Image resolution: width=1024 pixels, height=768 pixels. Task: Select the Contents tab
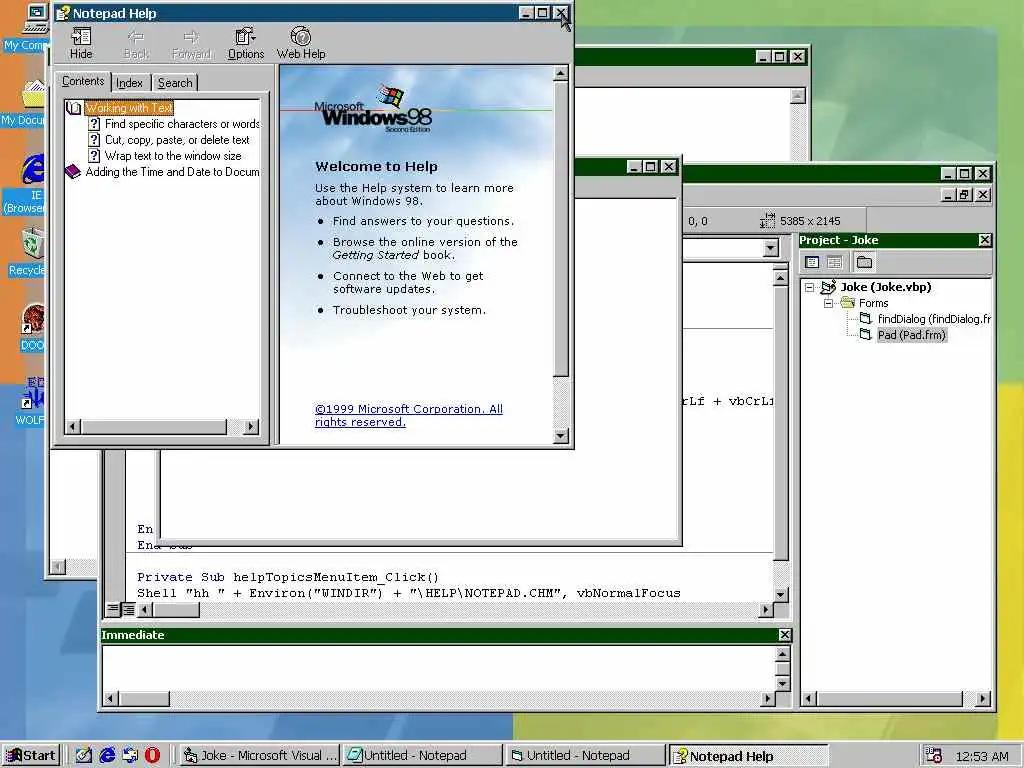pyautogui.click(x=83, y=81)
